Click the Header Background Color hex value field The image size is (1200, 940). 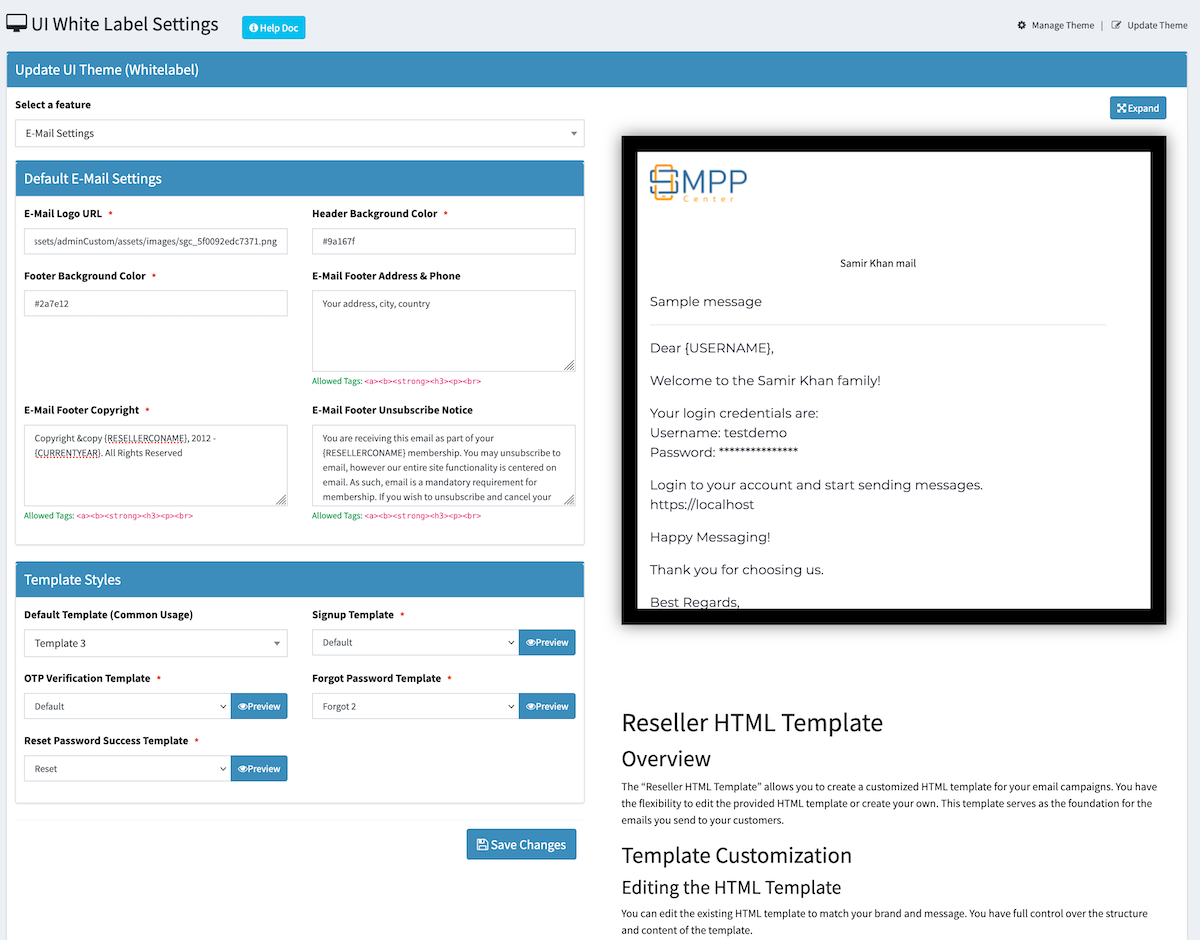pos(444,241)
